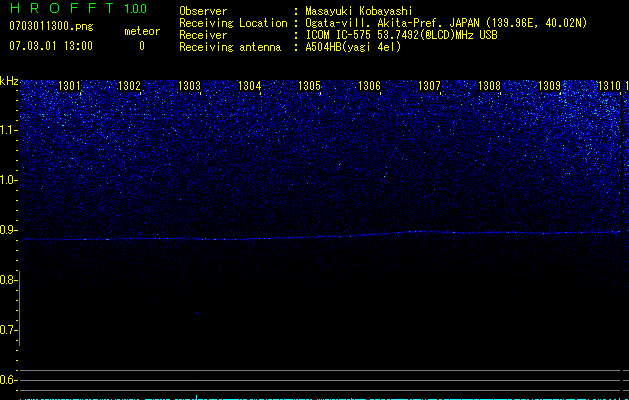Viewport: 629px width, 400px height.
Task: Select the filename 0703011300.png
Action: [51, 26]
